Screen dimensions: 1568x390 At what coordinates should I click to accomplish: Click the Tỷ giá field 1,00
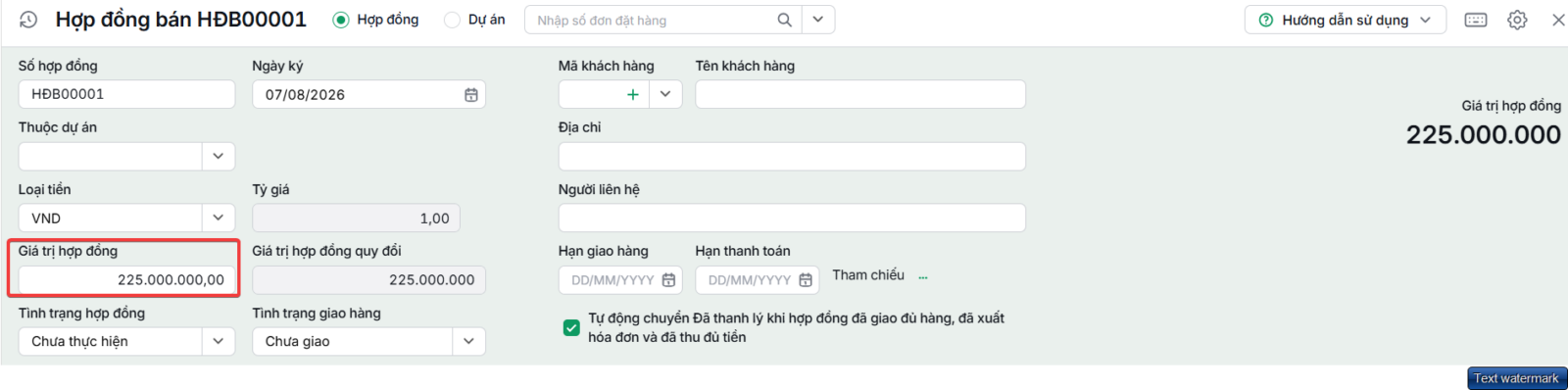357,218
